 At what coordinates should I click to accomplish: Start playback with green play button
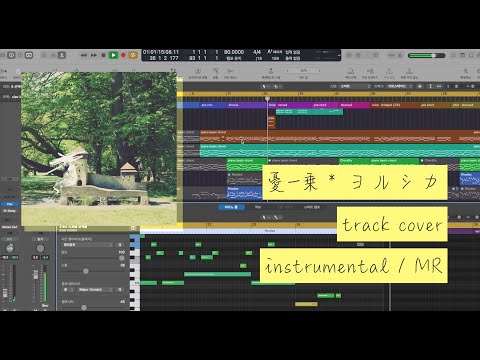[113, 55]
